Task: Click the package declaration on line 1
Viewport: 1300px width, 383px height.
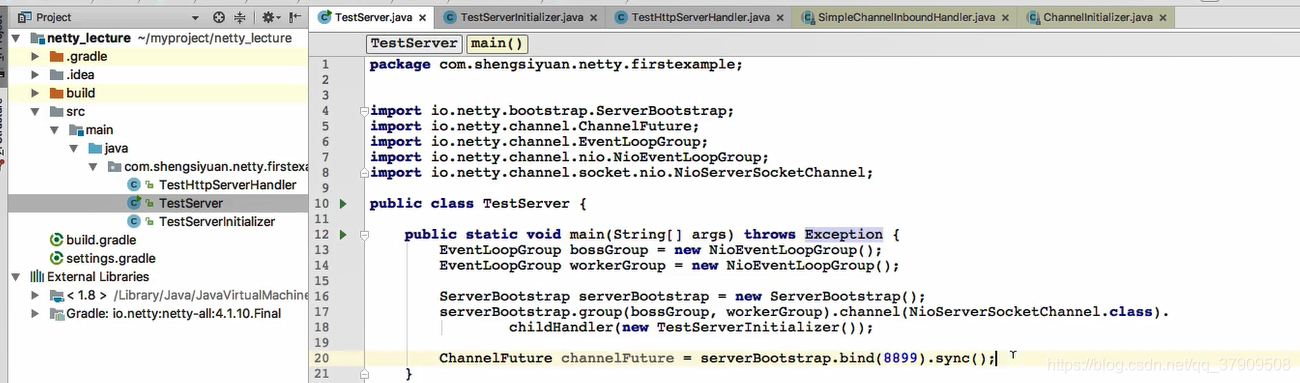Action: [557, 65]
